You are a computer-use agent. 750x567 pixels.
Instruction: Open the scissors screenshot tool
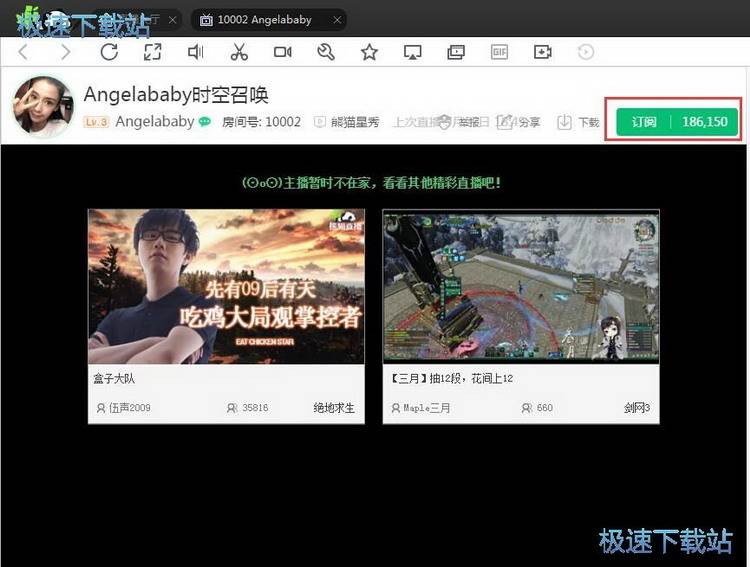point(239,52)
